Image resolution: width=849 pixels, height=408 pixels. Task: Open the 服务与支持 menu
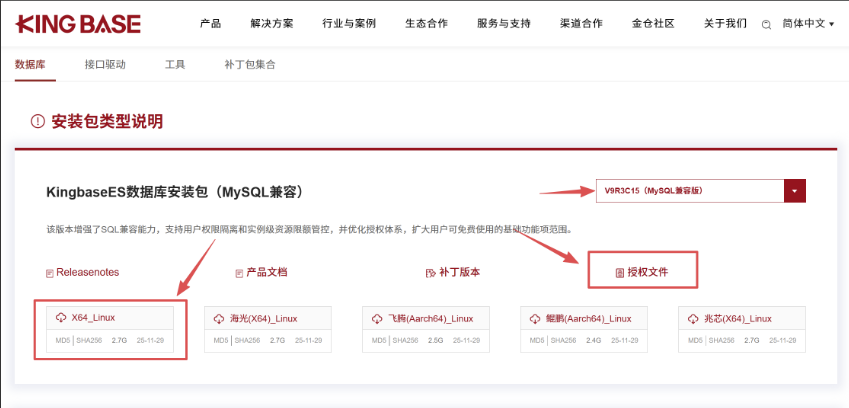[x=504, y=23]
